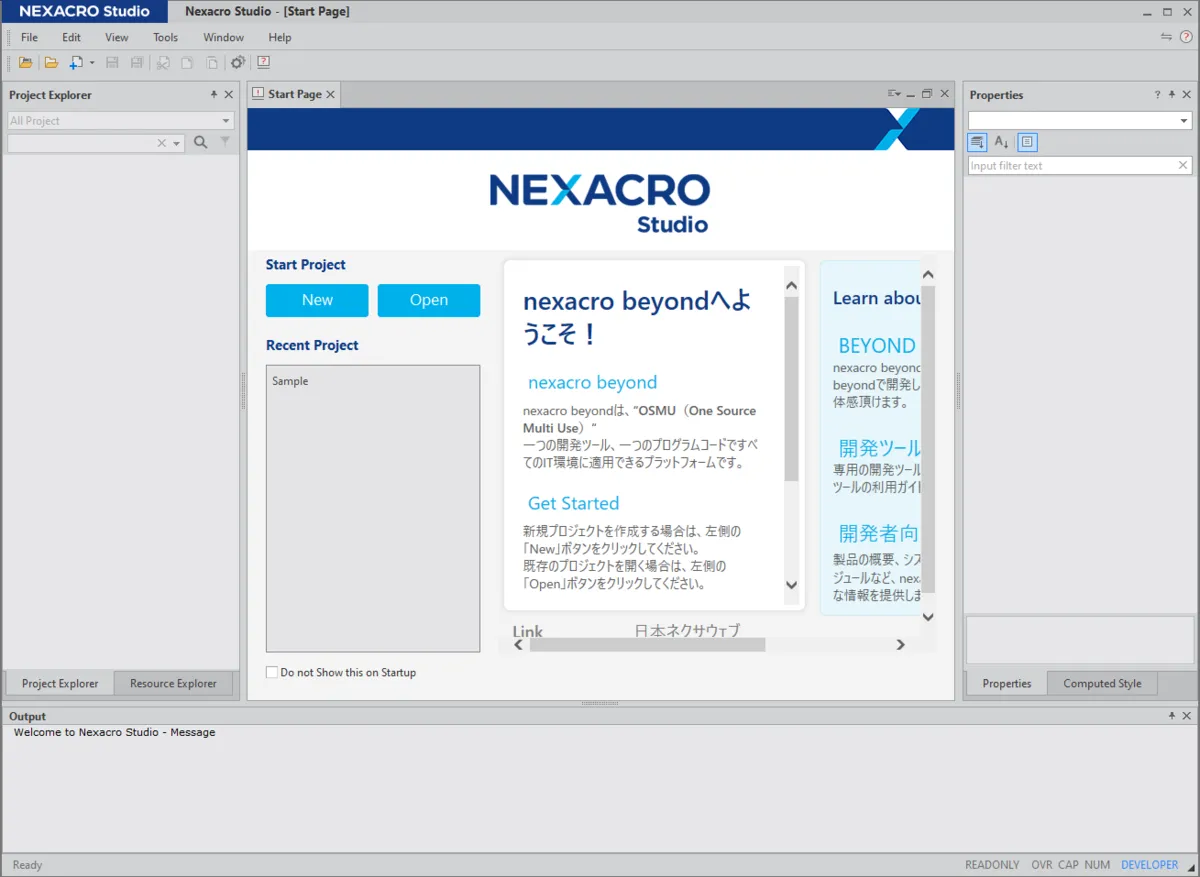Open the Properties object selector dropdown
The image size is (1200, 877).
click(x=1184, y=119)
